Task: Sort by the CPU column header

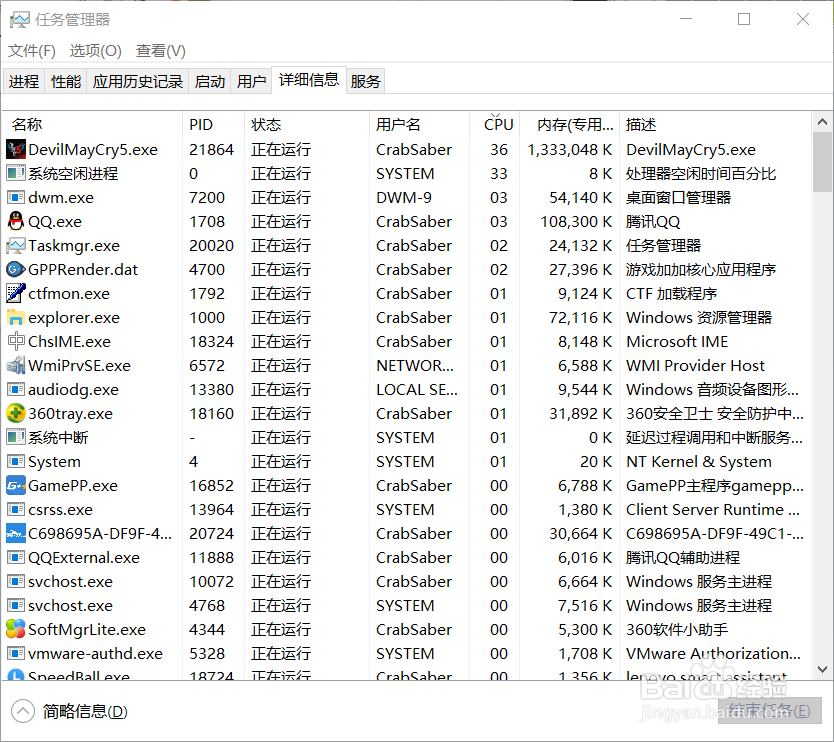Action: [495, 124]
